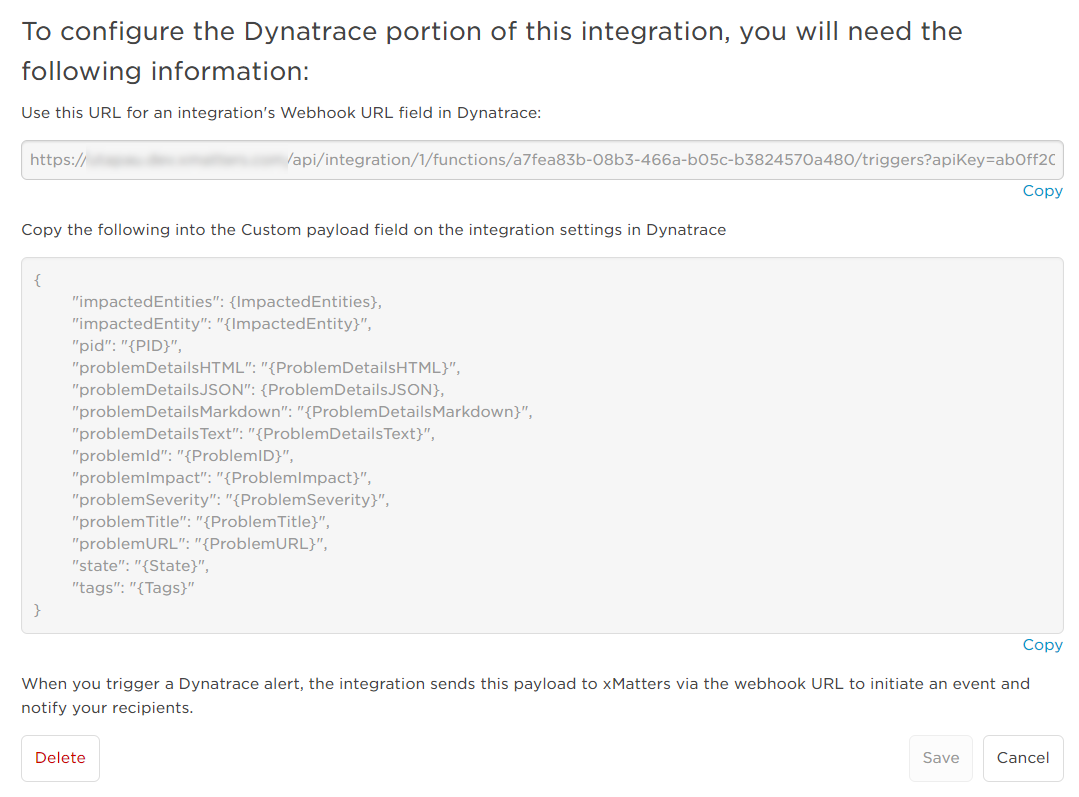This screenshot has height=797, width=1079.
Task: Click the "problemSeverity" payload line
Action: pyautogui.click(x=231, y=500)
